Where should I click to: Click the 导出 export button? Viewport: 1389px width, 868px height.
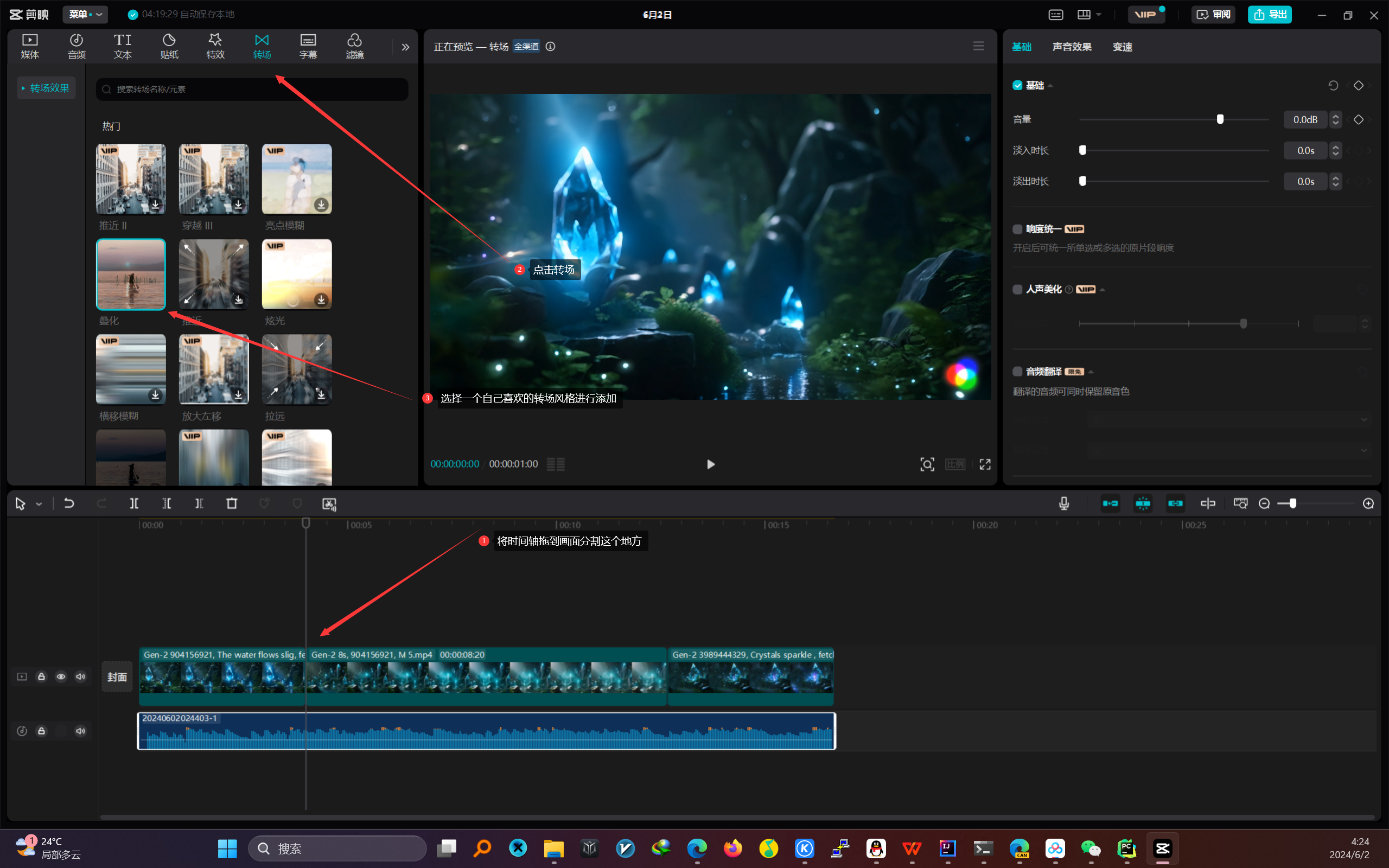tap(1270, 14)
